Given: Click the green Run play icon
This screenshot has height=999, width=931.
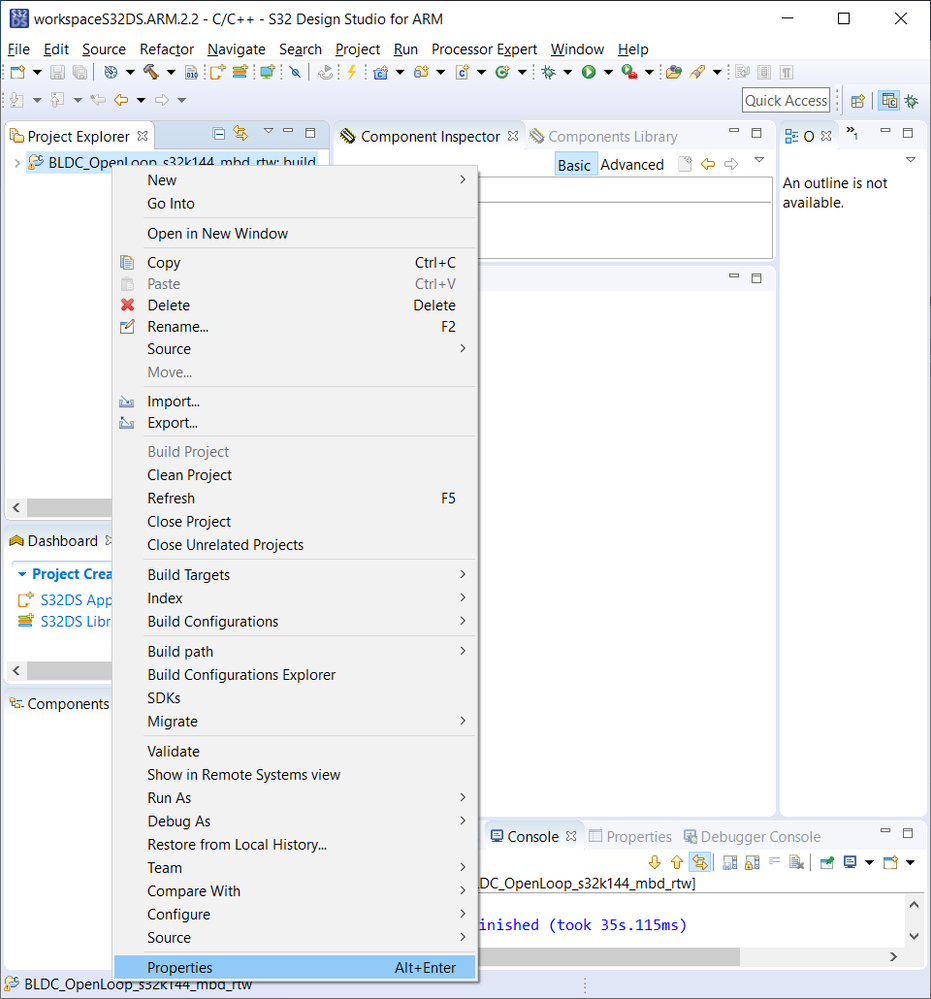Looking at the screenshot, I should (x=589, y=72).
